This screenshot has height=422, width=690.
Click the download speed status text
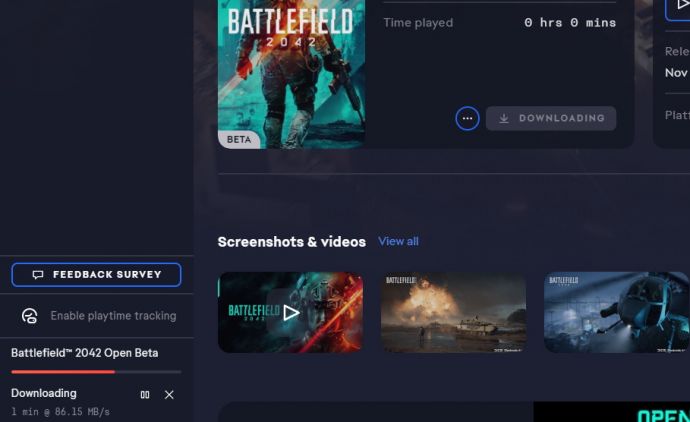[60, 411]
